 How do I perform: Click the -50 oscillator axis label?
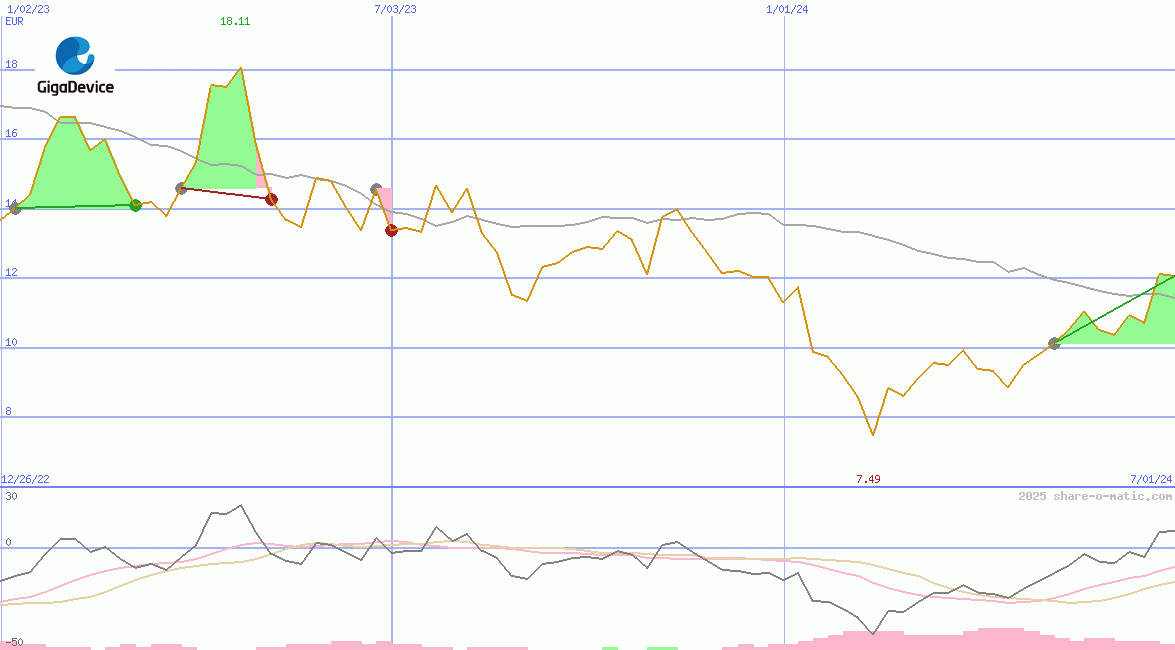tap(13, 641)
